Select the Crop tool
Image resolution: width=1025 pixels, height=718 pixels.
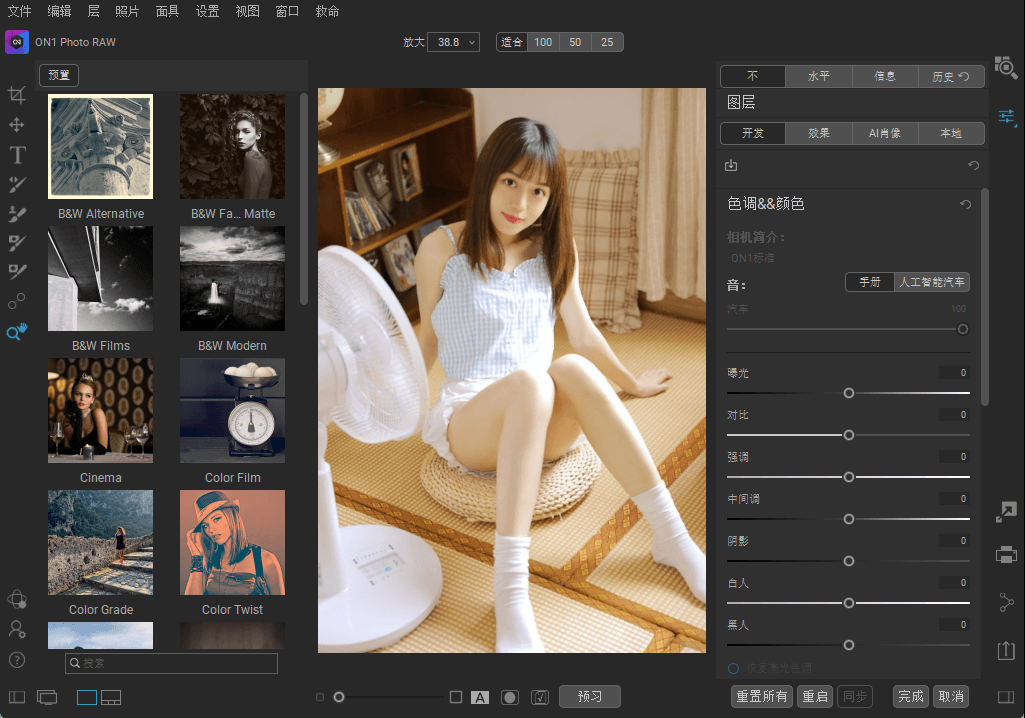[x=17, y=95]
